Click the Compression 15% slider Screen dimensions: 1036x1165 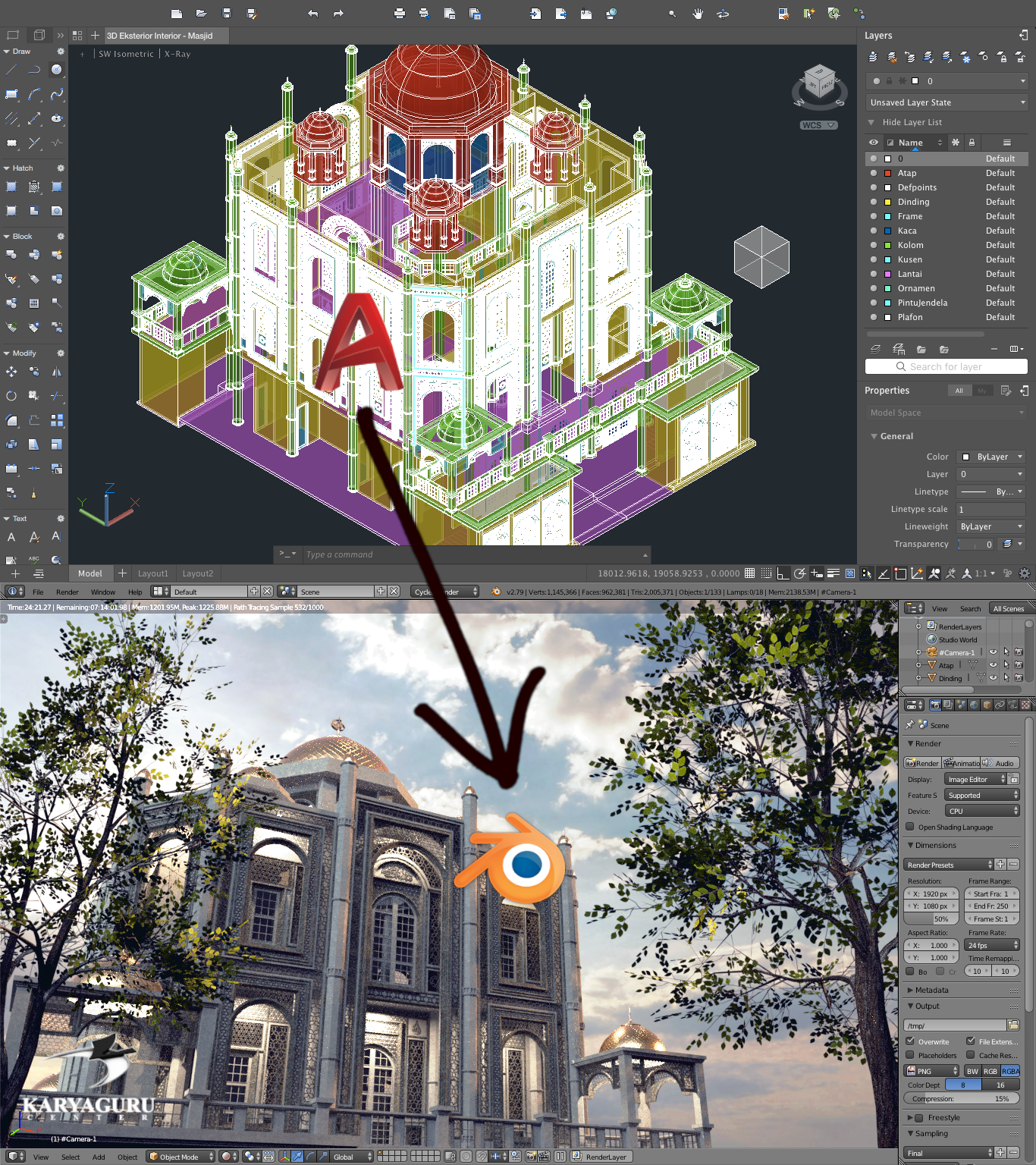[962, 1098]
